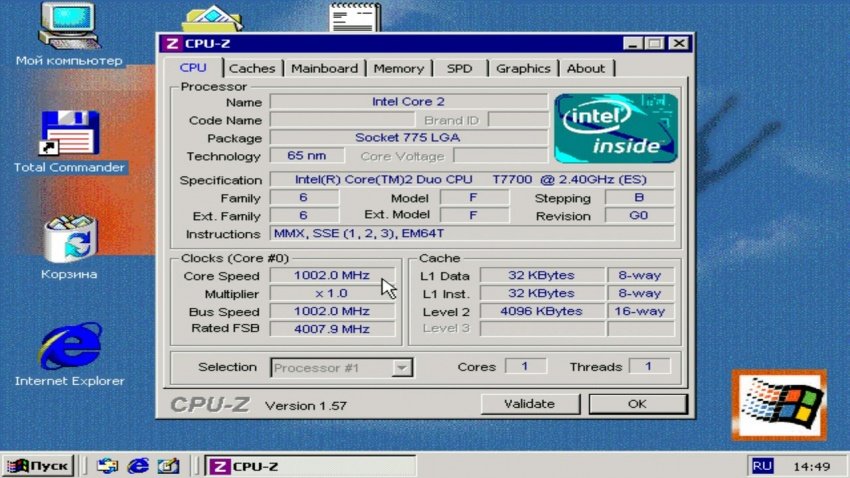Click the Instructions field MMX, SSE
850x478 pixels.
pos(472,234)
